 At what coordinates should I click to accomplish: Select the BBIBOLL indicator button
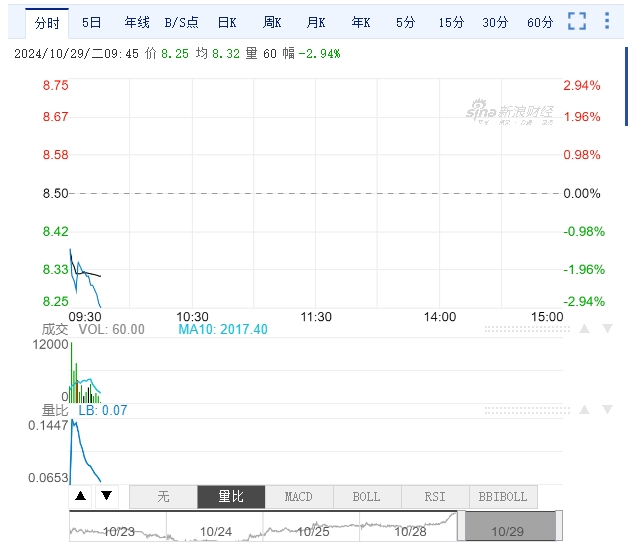pos(503,497)
